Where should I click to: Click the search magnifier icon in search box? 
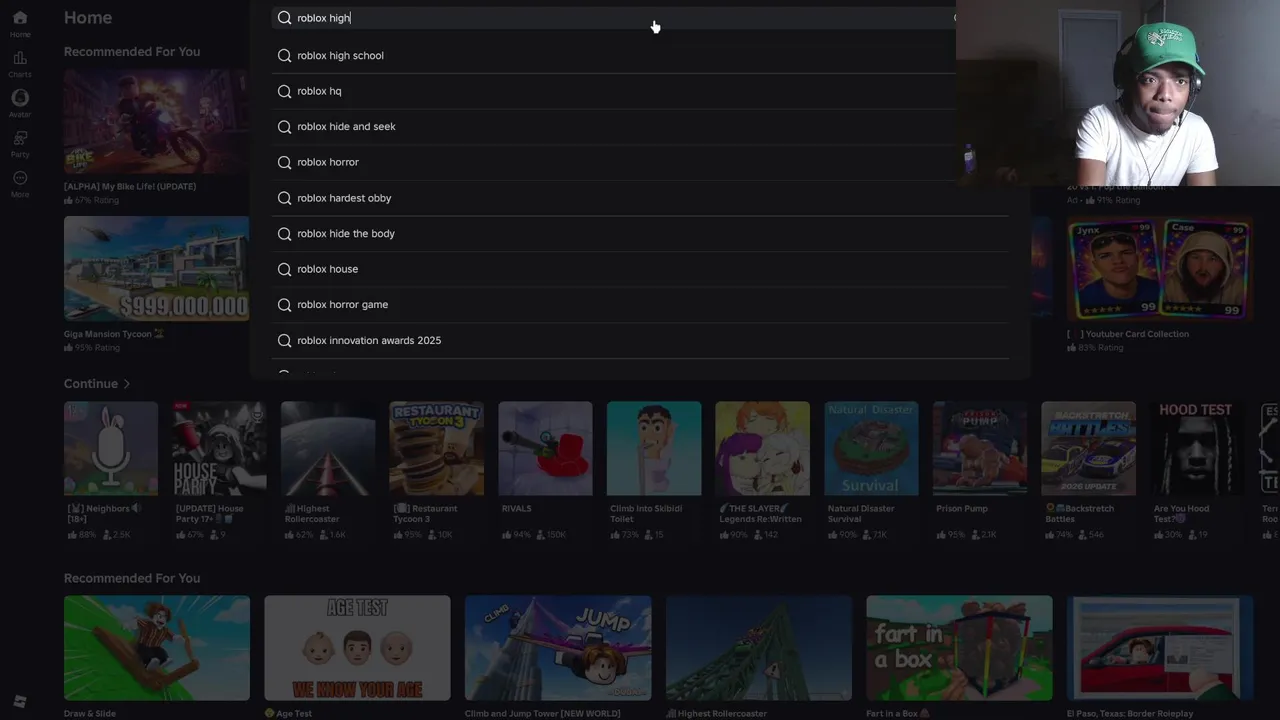click(284, 18)
